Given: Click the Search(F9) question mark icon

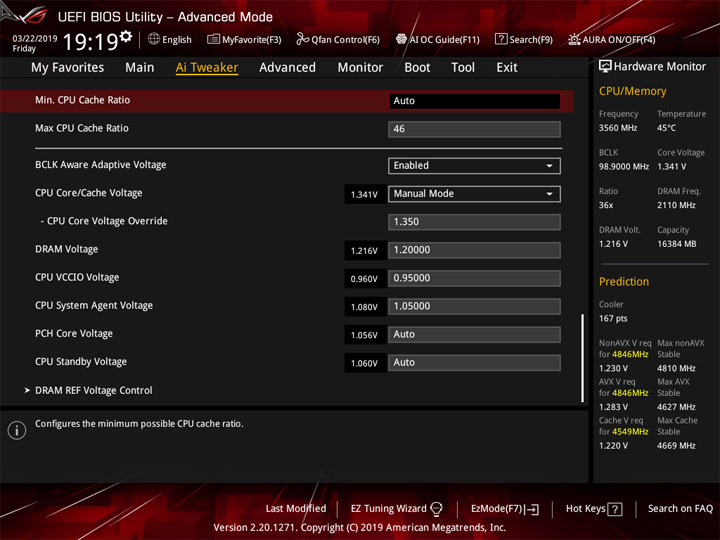Looking at the screenshot, I should pos(501,39).
